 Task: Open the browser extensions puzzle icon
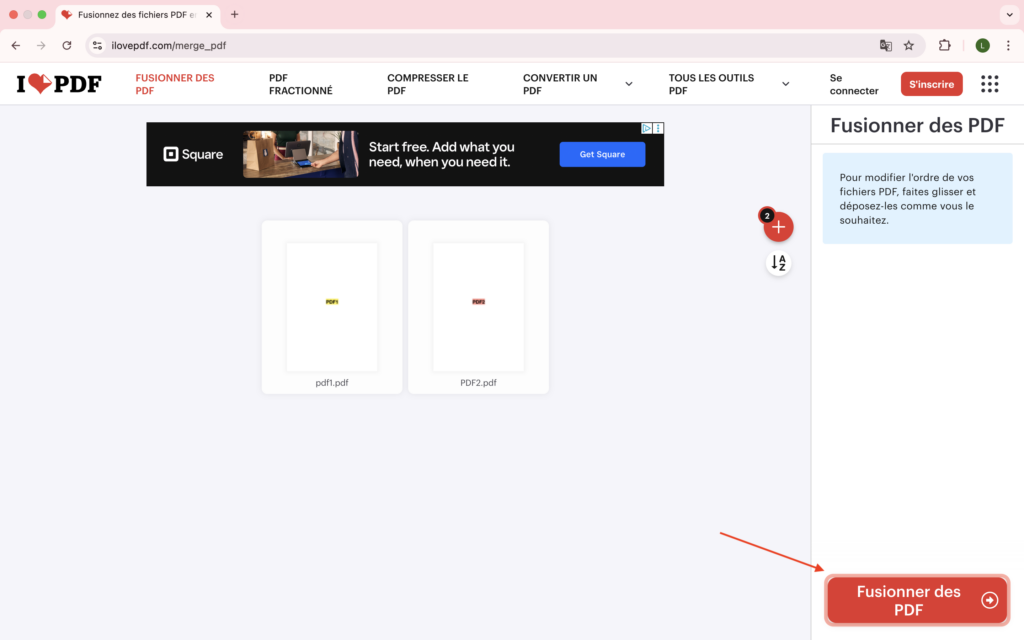point(944,45)
